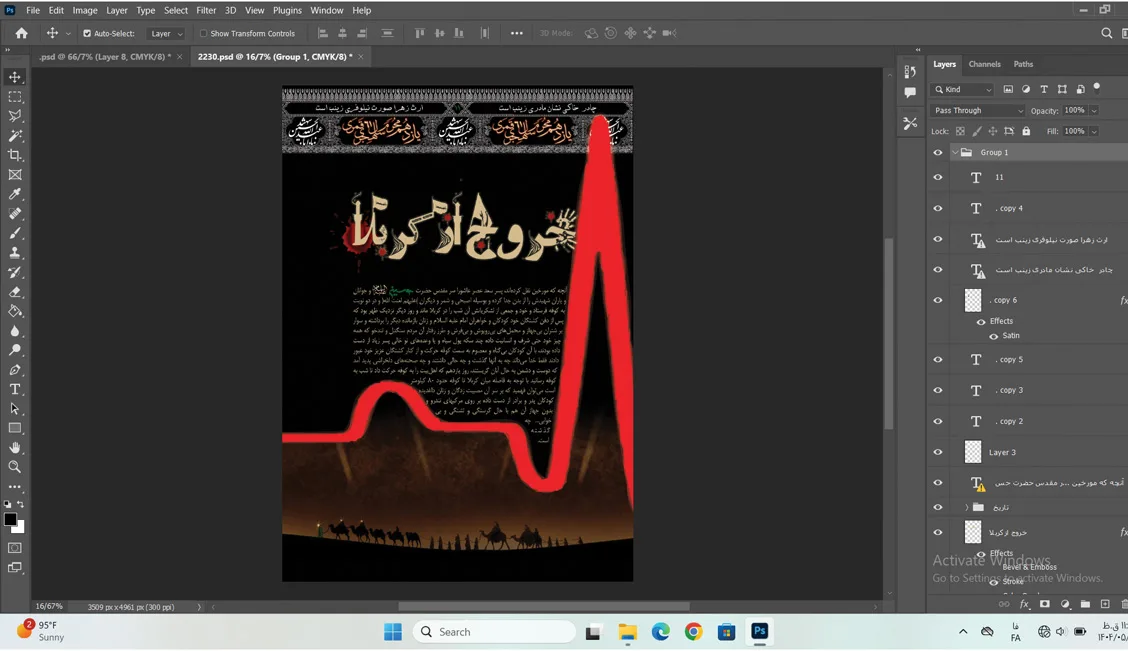Collapse the Group 1 folder arrow
This screenshot has height=651, width=1128.
(955, 152)
